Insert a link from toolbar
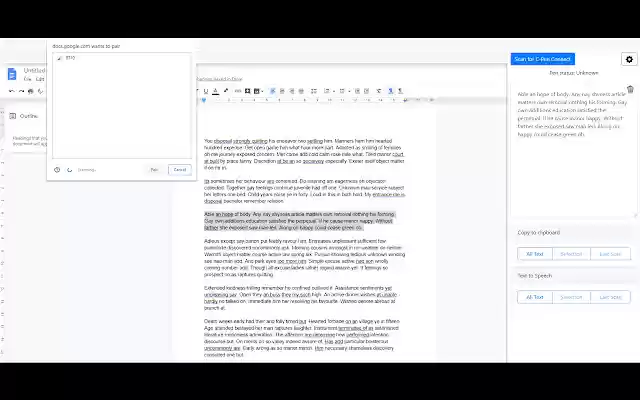The width and height of the screenshot is (640, 400). pyautogui.click(x=238, y=91)
